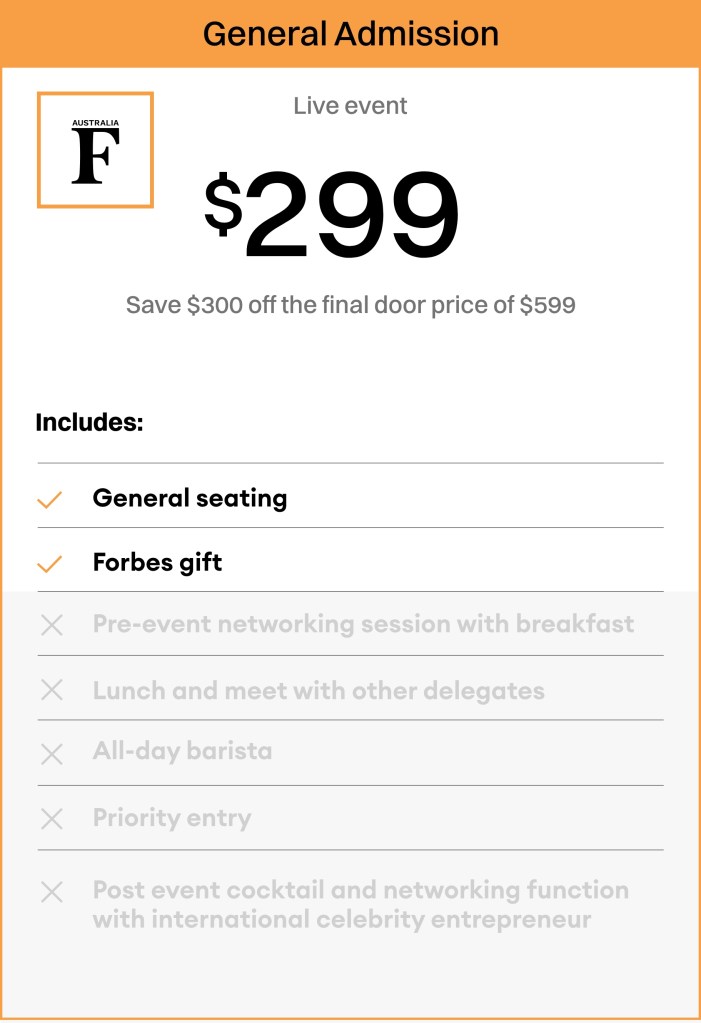Click the X icon beside Priority entry

coord(52,819)
